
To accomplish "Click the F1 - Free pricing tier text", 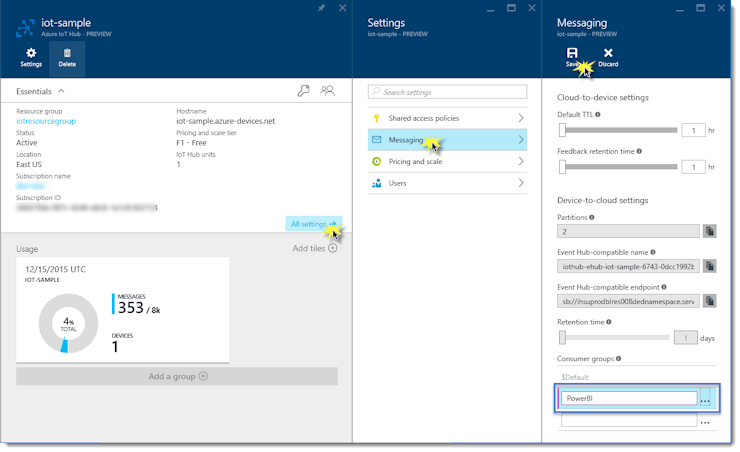I will 191,143.
